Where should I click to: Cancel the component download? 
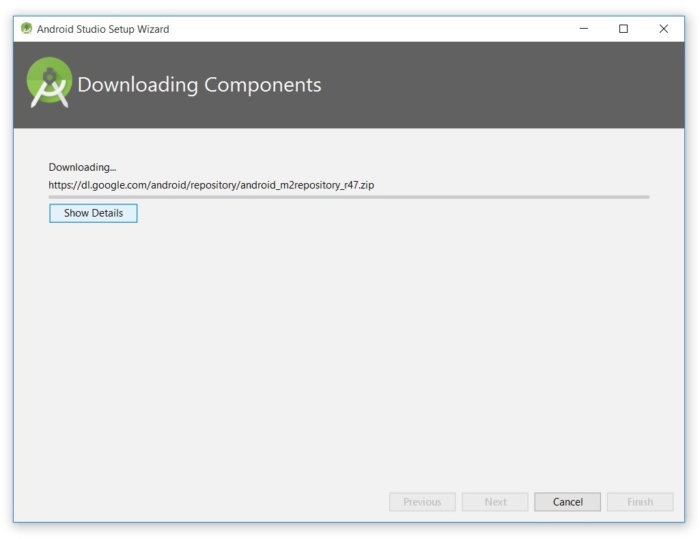point(567,502)
